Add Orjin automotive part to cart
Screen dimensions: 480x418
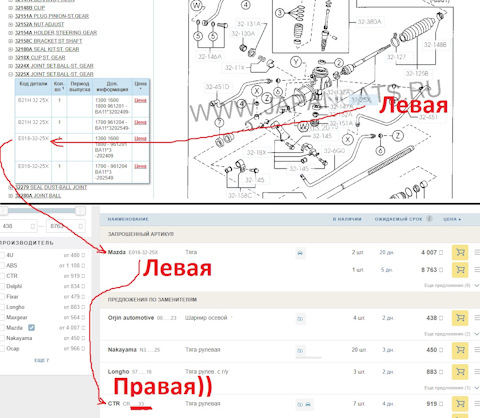pos(460,318)
